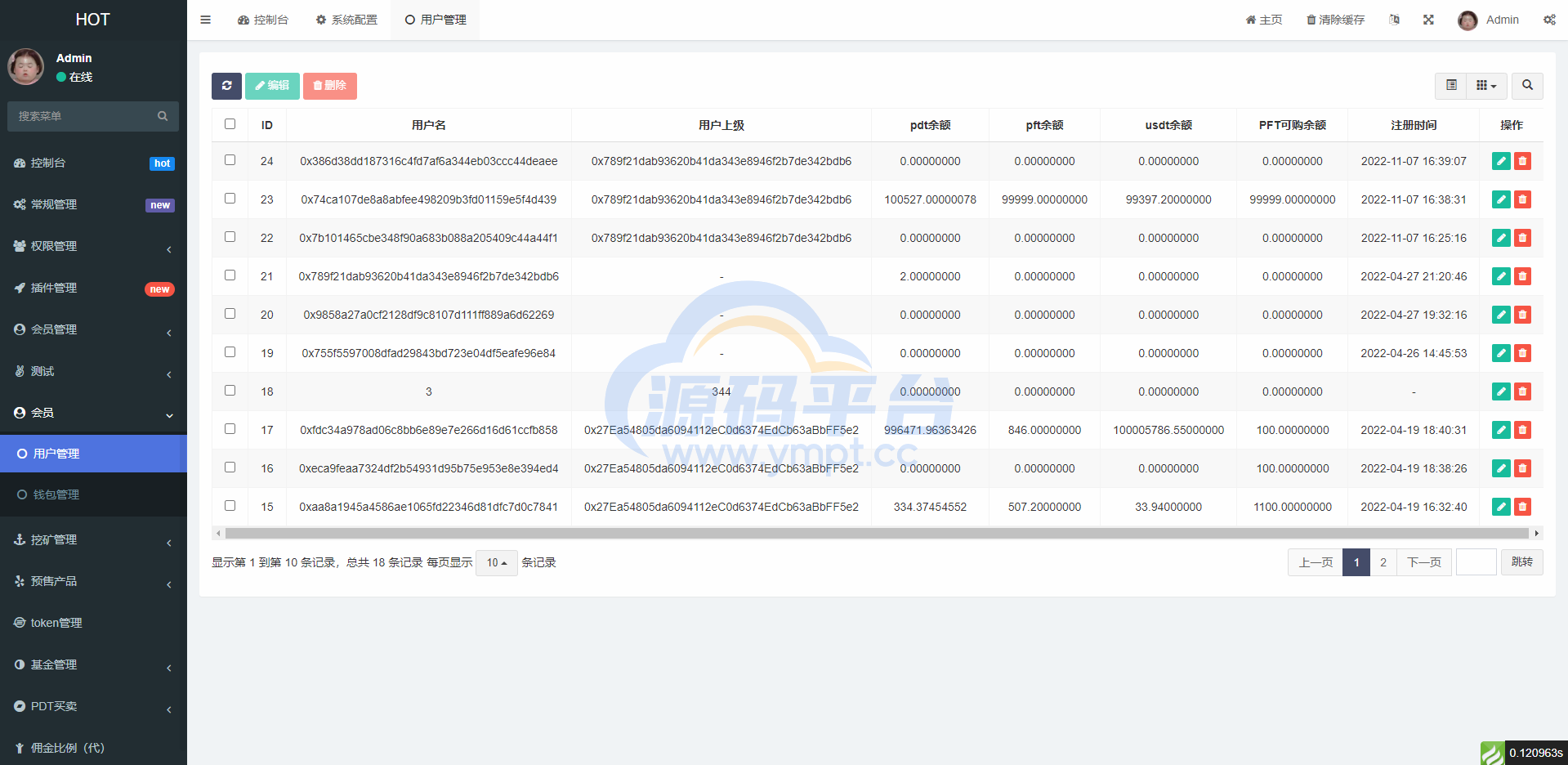1568x765 pixels.
Task: Expand the 基金管理 sidebar menu
Action: click(x=93, y=664)
